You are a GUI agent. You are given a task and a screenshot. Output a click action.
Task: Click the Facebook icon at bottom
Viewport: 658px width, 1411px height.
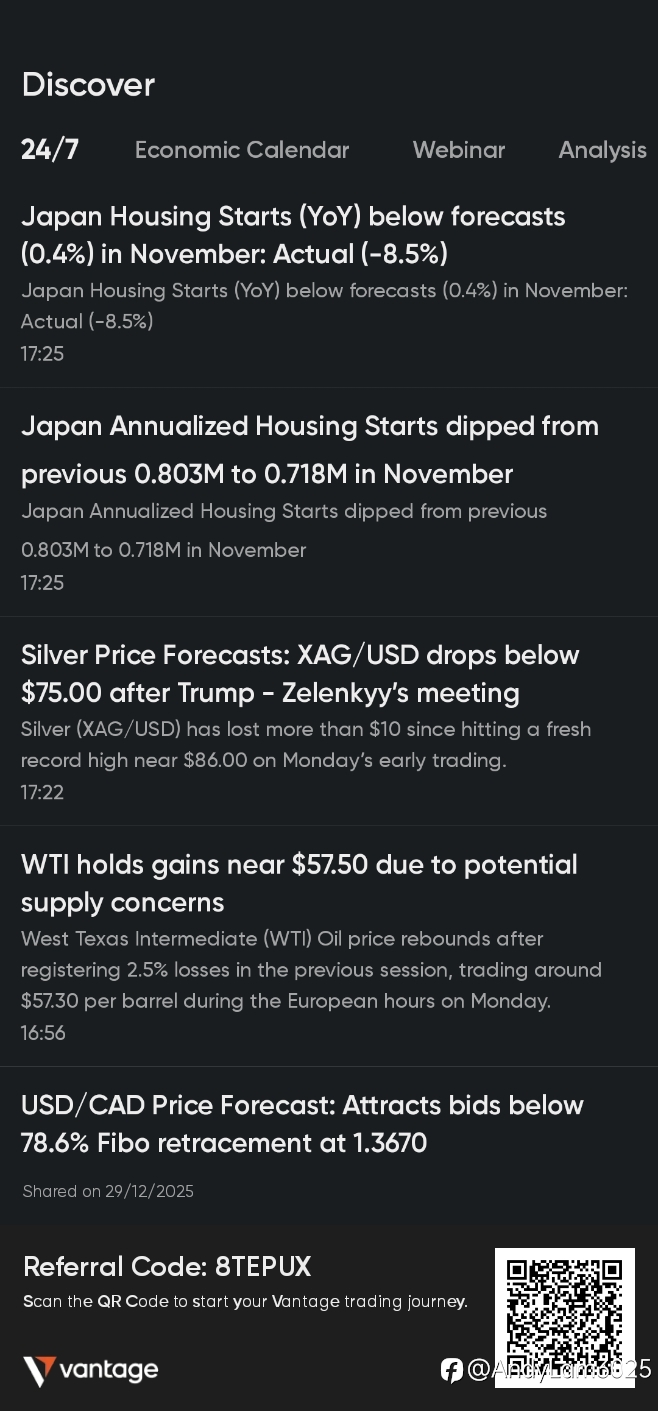(451, 1370)
